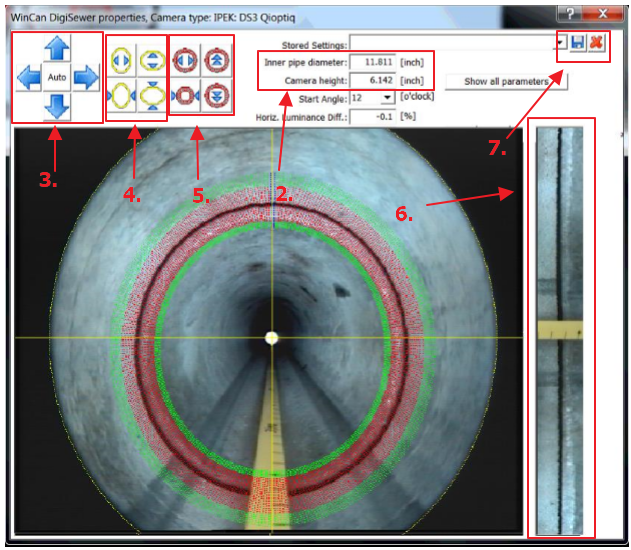Image resolution: width=631 pixels, height=550 pixels.
Task: Click the blue right arrow button
Action: [86, 77]
